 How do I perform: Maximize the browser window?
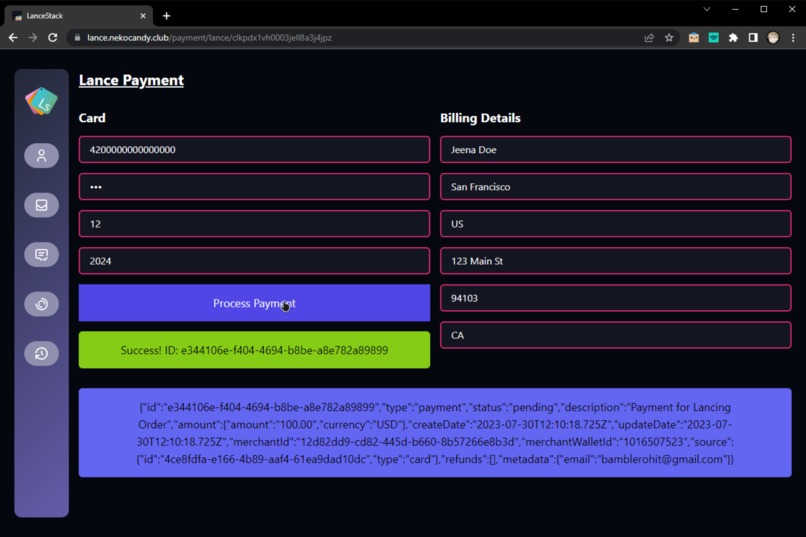pos(764,9)
